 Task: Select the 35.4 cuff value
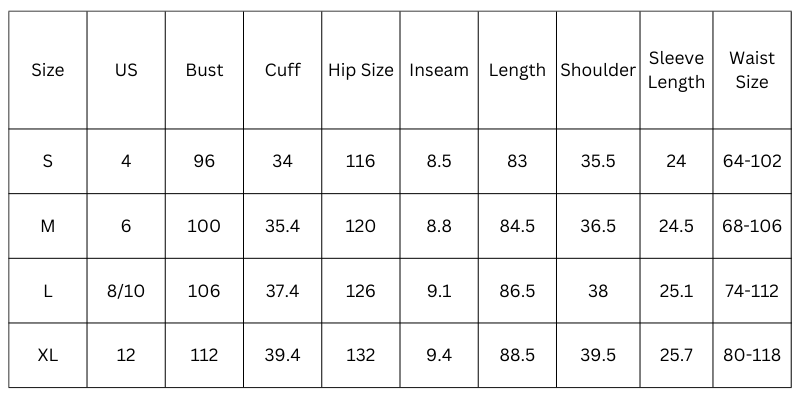click(282, 226)
